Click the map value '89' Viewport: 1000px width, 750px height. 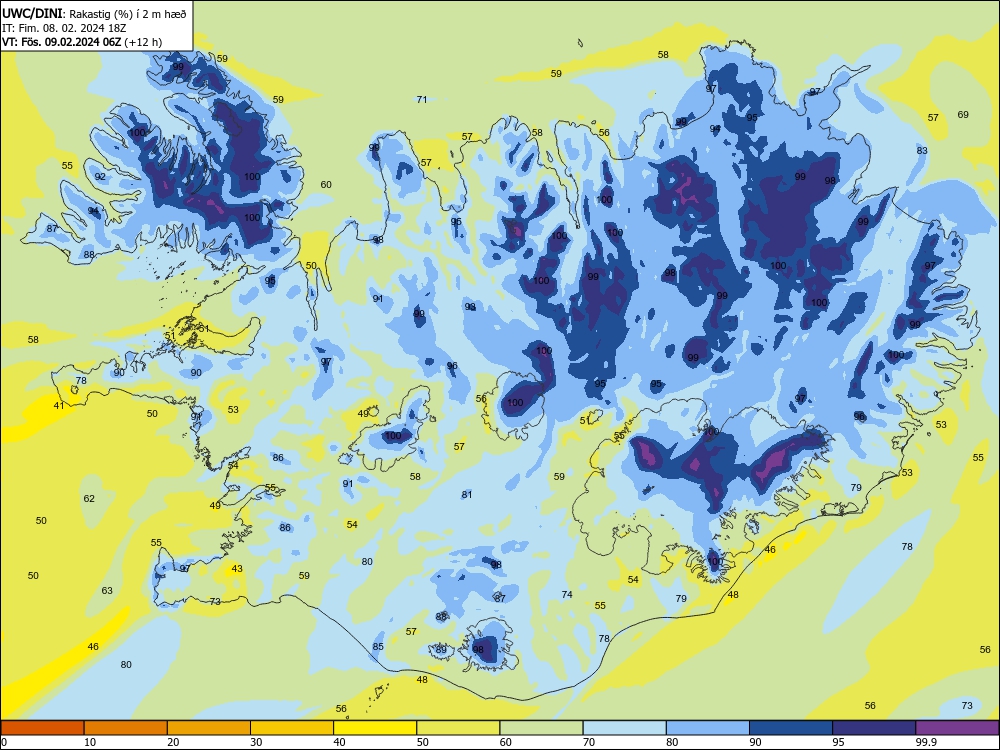click(x=441, y=650)
